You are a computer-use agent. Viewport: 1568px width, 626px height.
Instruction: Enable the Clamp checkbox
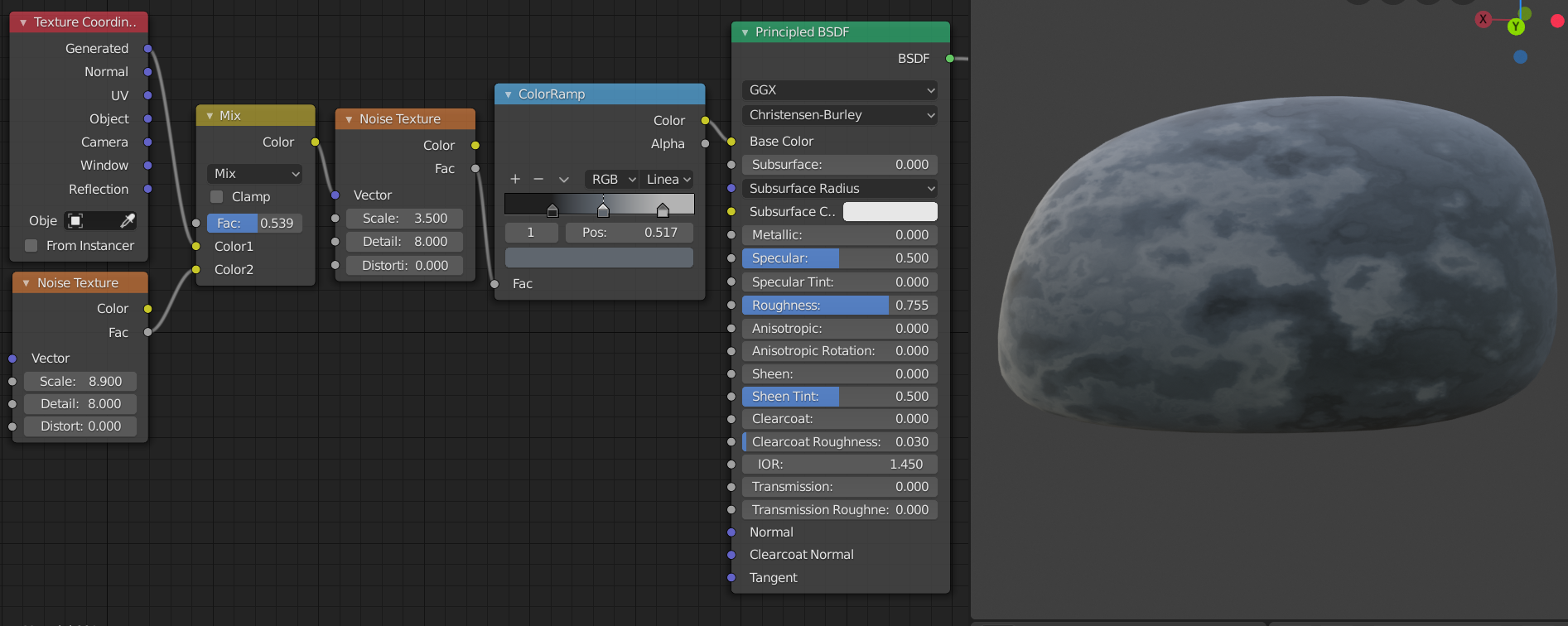click(217, 197)
